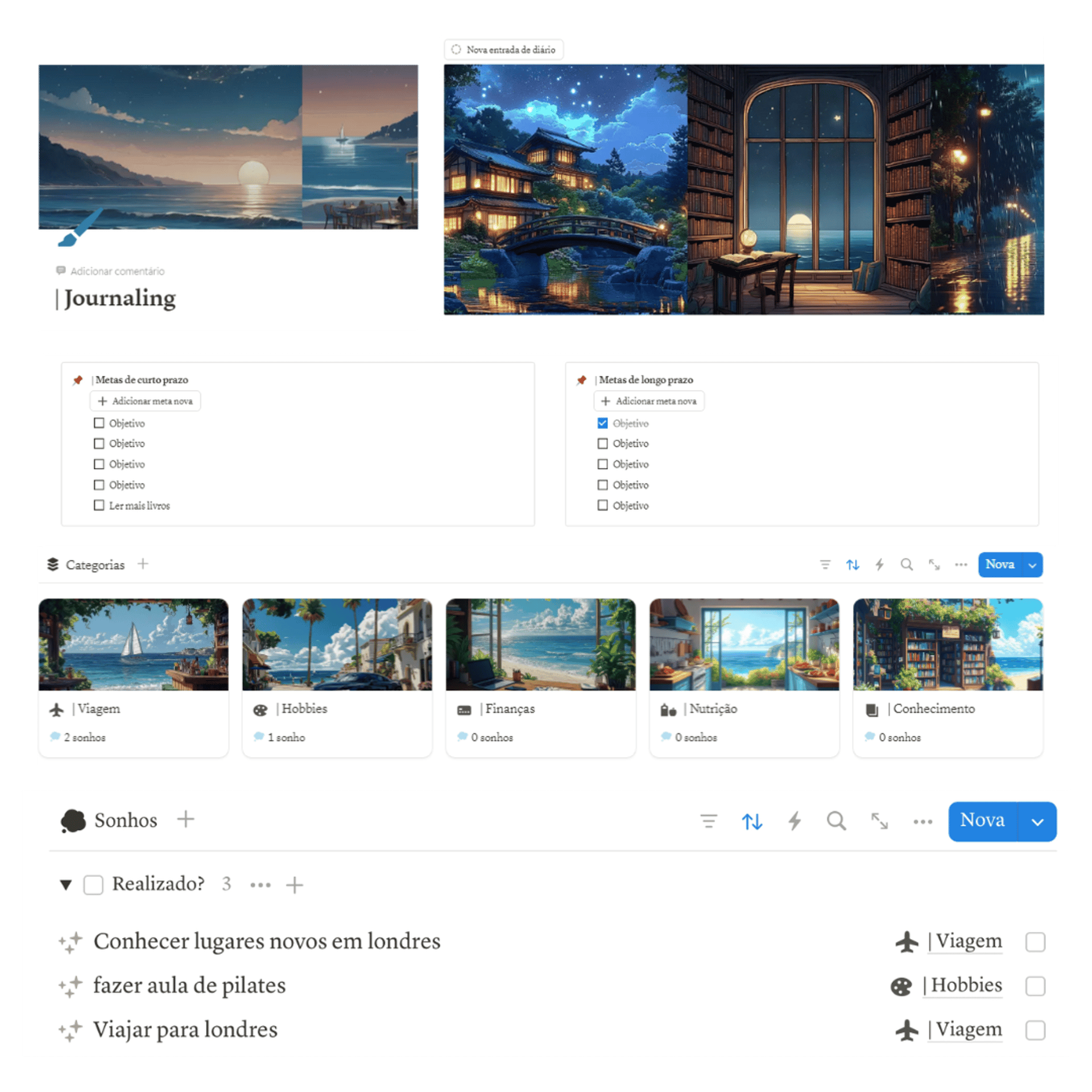Mark 'fazer aula de pilates' as realized

coord(1035,986)
